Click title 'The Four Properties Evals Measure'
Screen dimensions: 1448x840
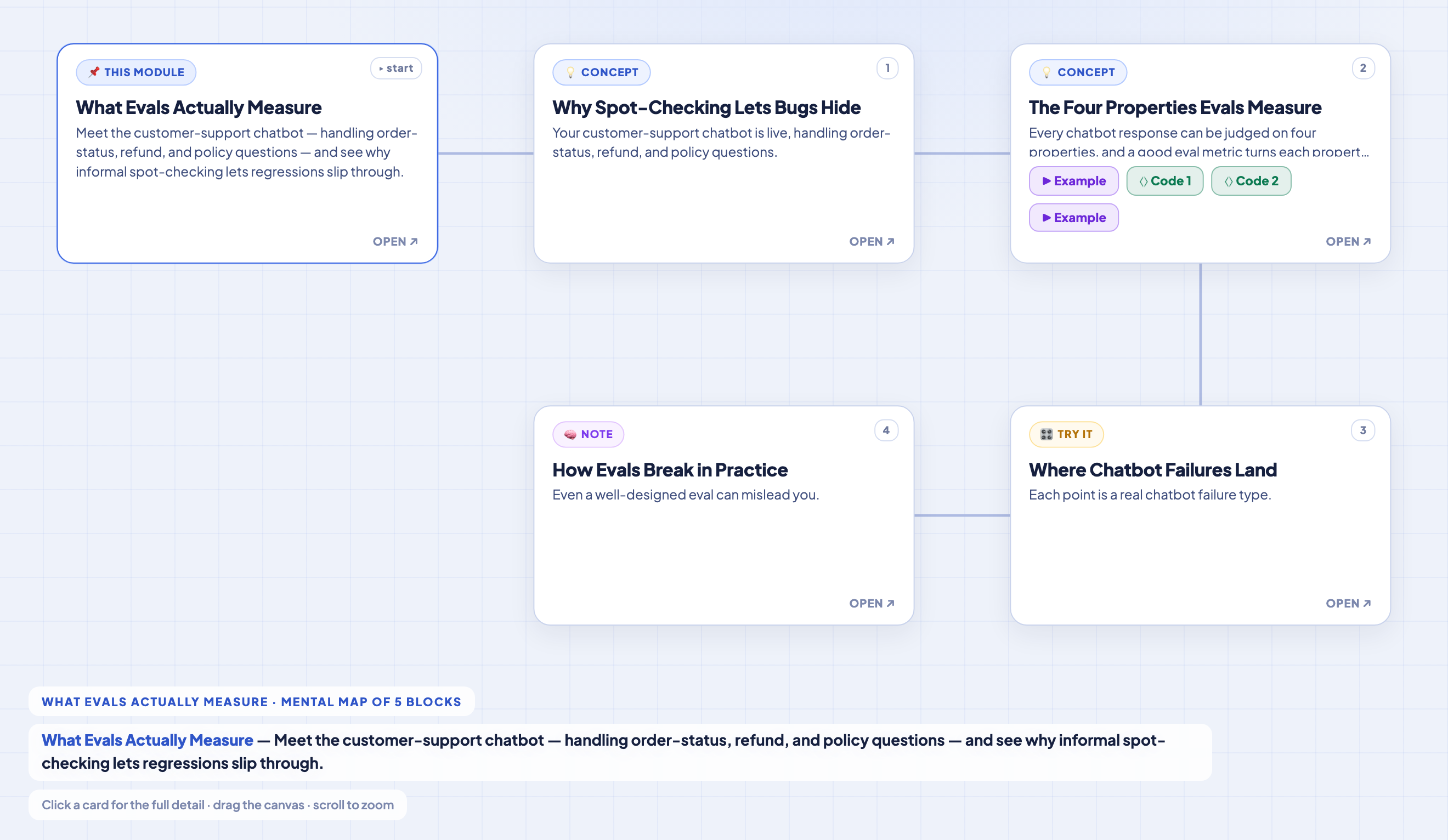tap(1175, 107)
